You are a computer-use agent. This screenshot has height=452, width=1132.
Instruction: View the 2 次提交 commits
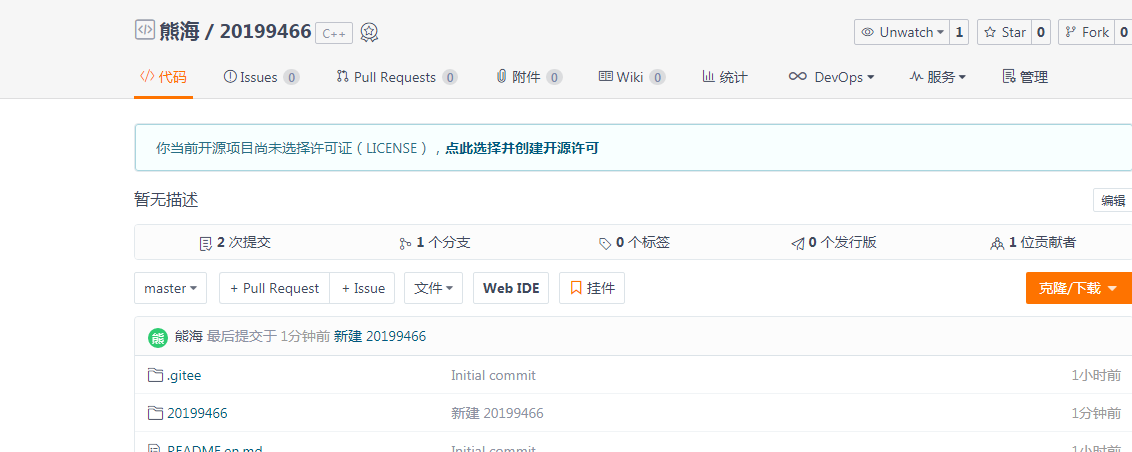point(235,243)
